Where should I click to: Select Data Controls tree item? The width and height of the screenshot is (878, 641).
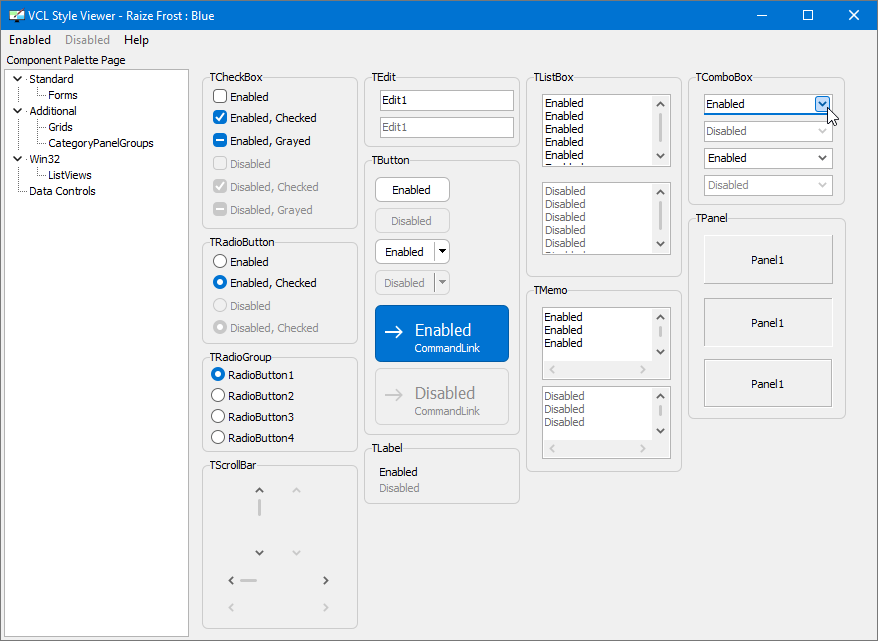[x=62, y=191]
